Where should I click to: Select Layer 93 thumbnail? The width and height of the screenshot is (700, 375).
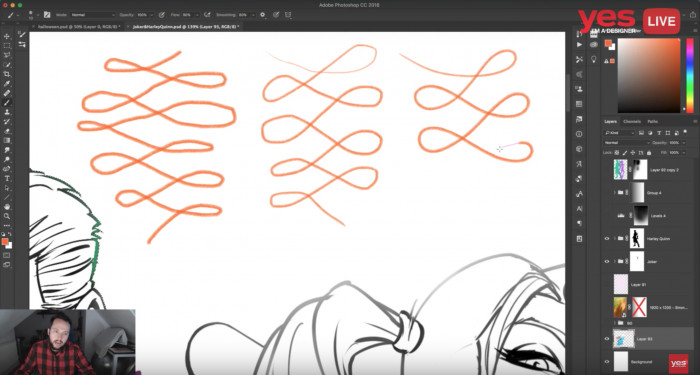pyautogui.click(x=624, y=339)
